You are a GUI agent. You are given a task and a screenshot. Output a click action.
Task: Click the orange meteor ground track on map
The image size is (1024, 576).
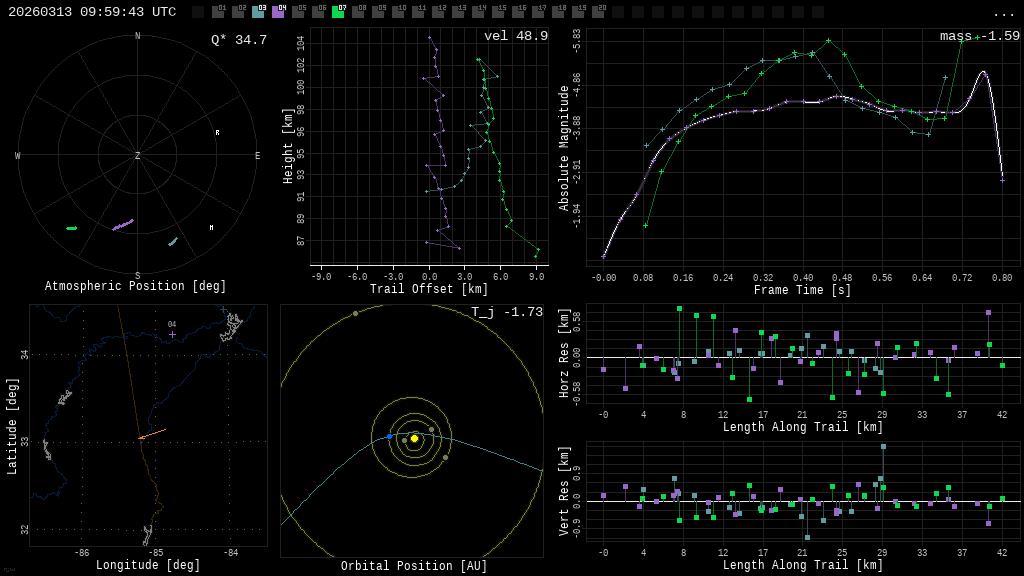point(152,434)
